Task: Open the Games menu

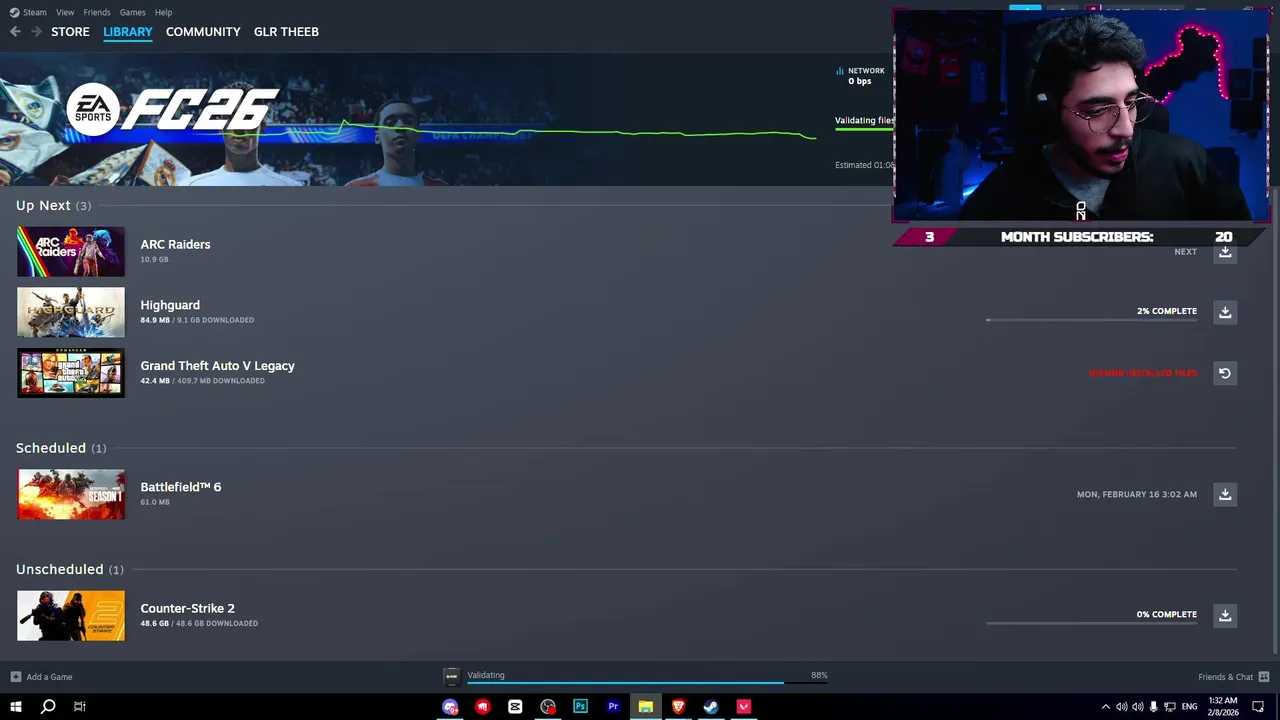Action: pyautogui.click(x=132, y=12)
